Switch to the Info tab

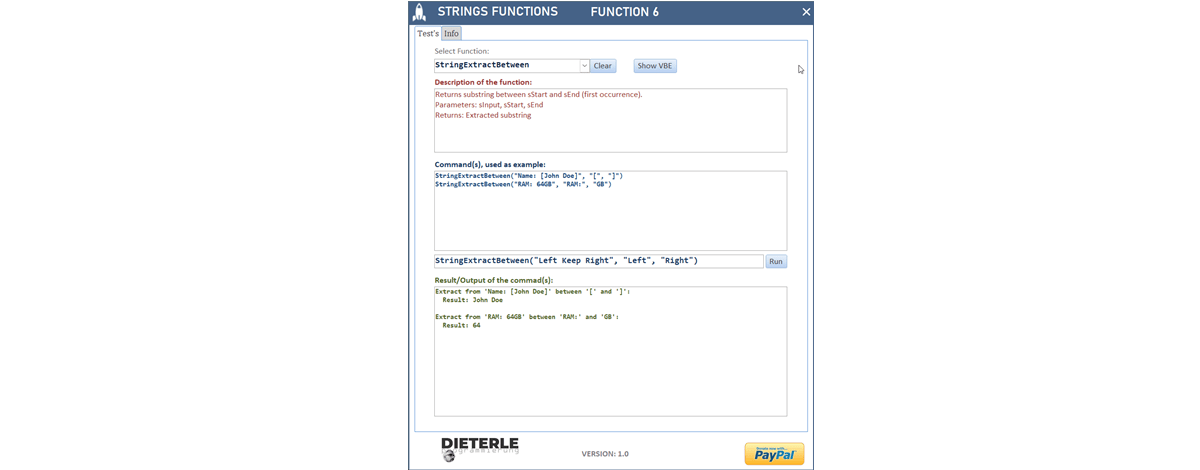[452, 33]
